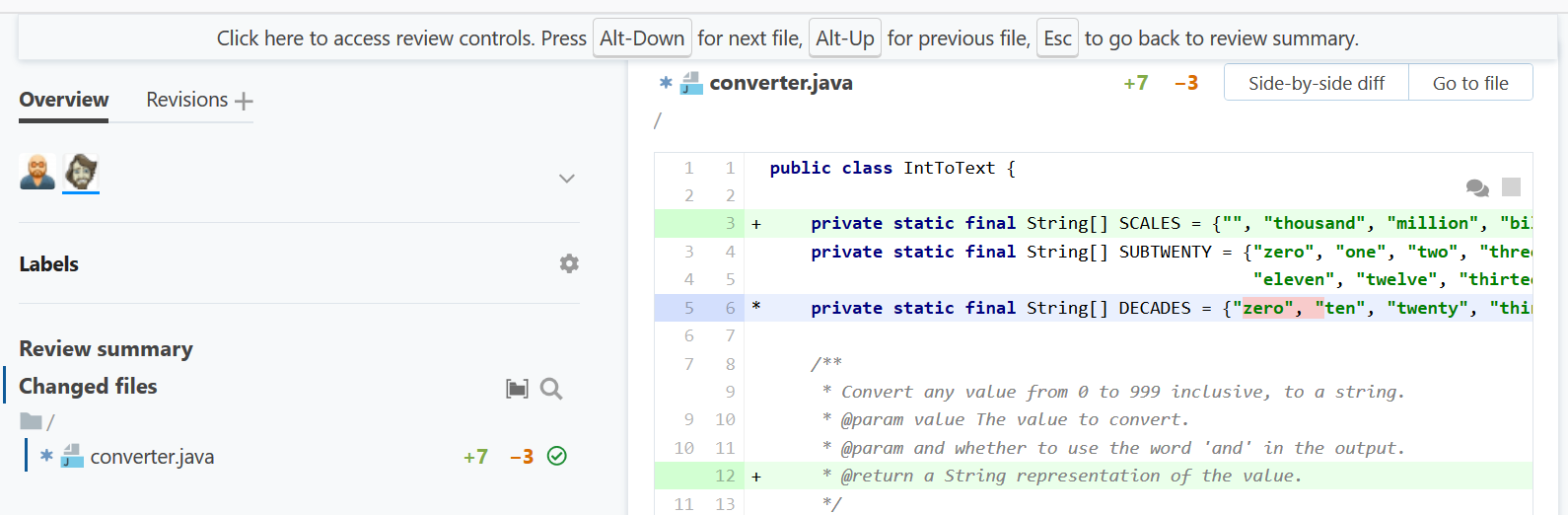Open the Labels settings gear
Screen dimensions: 1568x515
569,263
